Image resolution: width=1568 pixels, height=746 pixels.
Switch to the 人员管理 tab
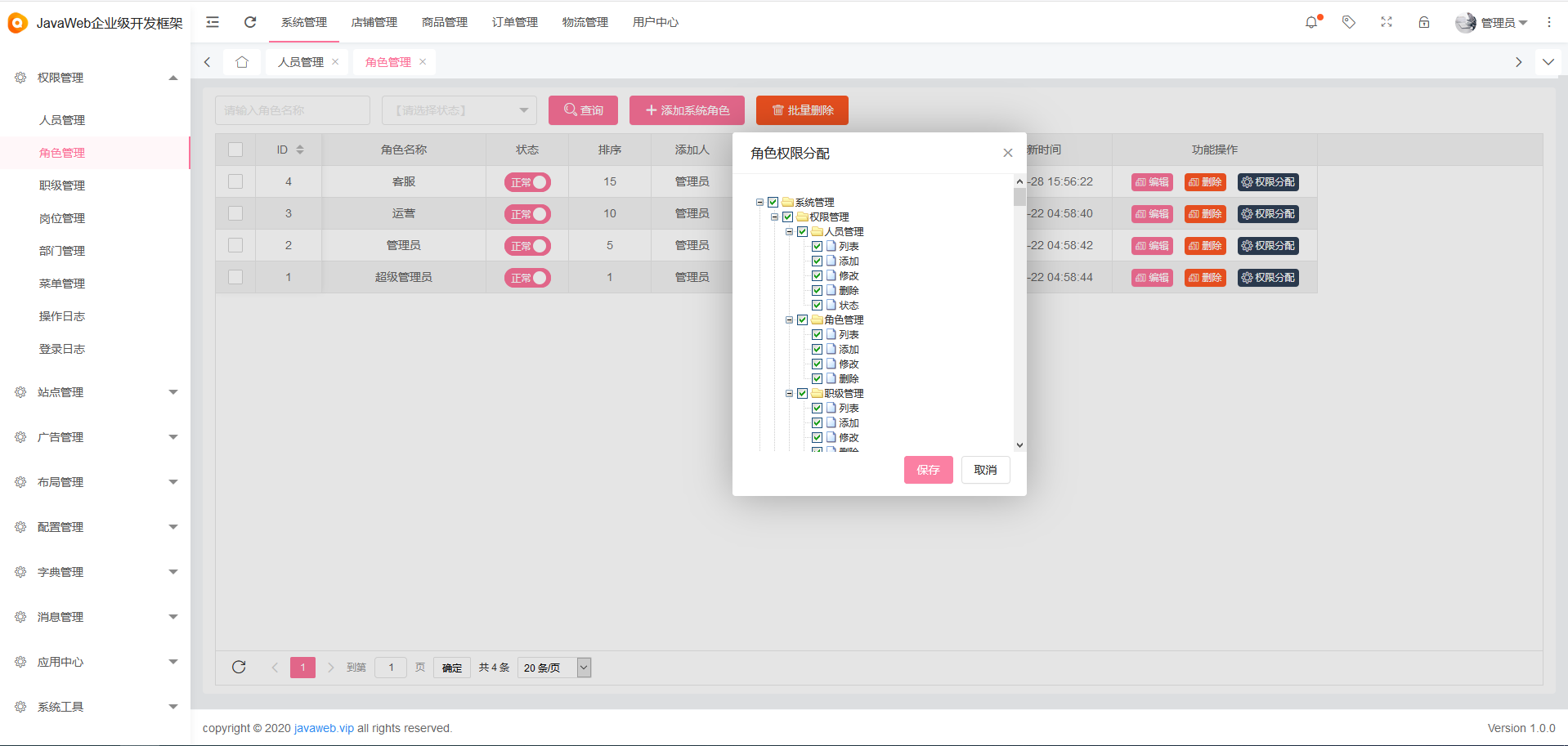[x=302, y=61]
